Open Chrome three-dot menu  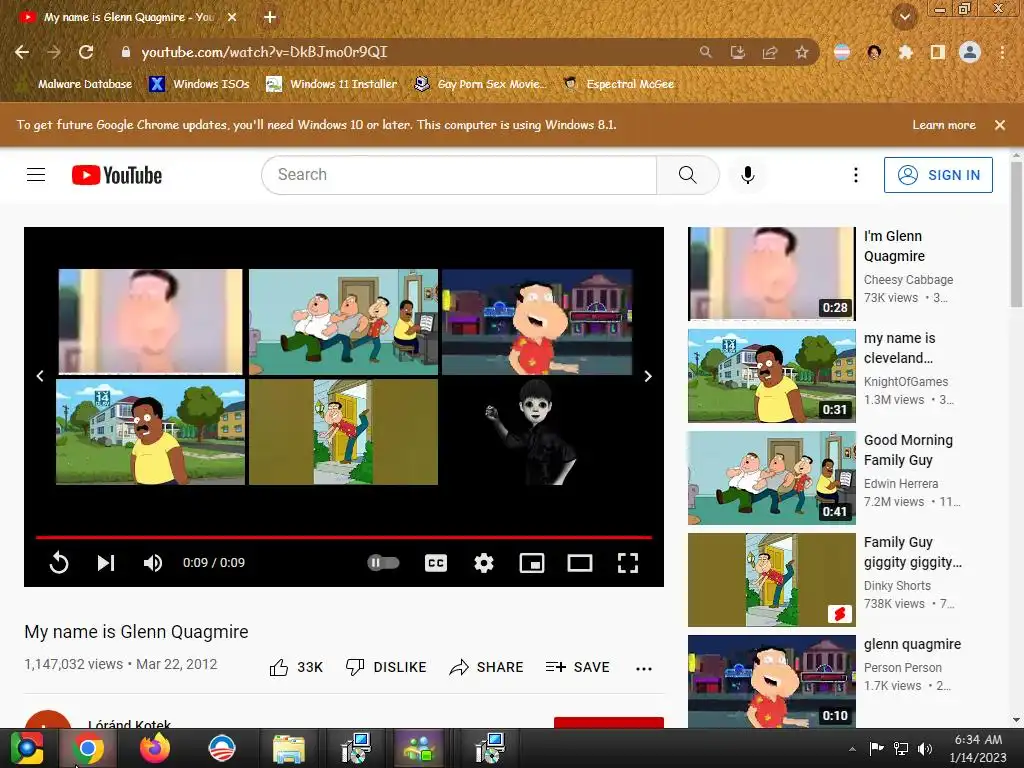[x=1002, y=52]
